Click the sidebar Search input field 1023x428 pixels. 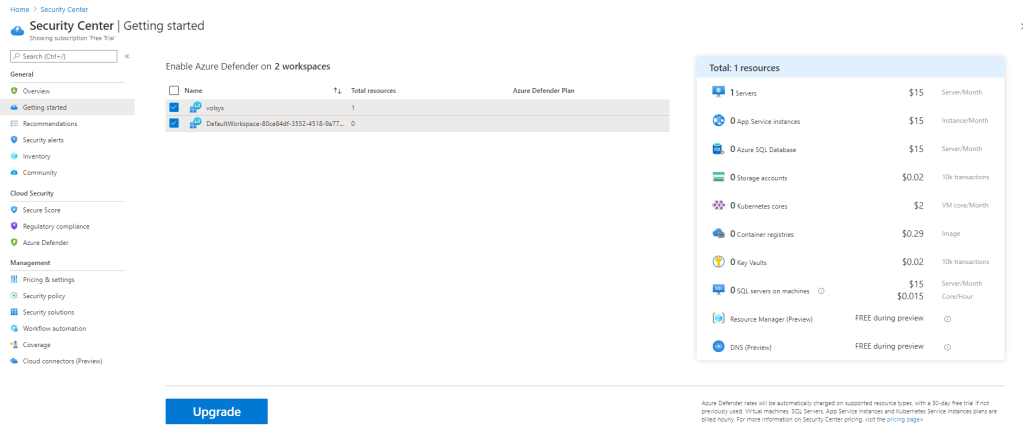(x=65, y=56)
